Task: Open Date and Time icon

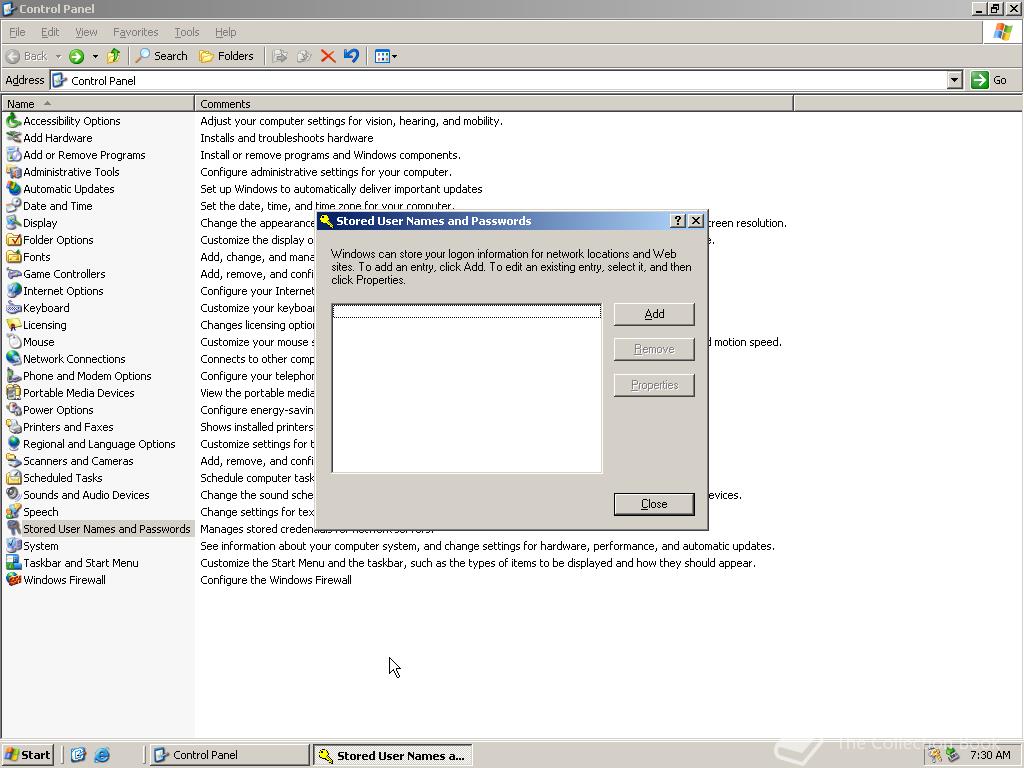Action: click(x=14, y=206)
